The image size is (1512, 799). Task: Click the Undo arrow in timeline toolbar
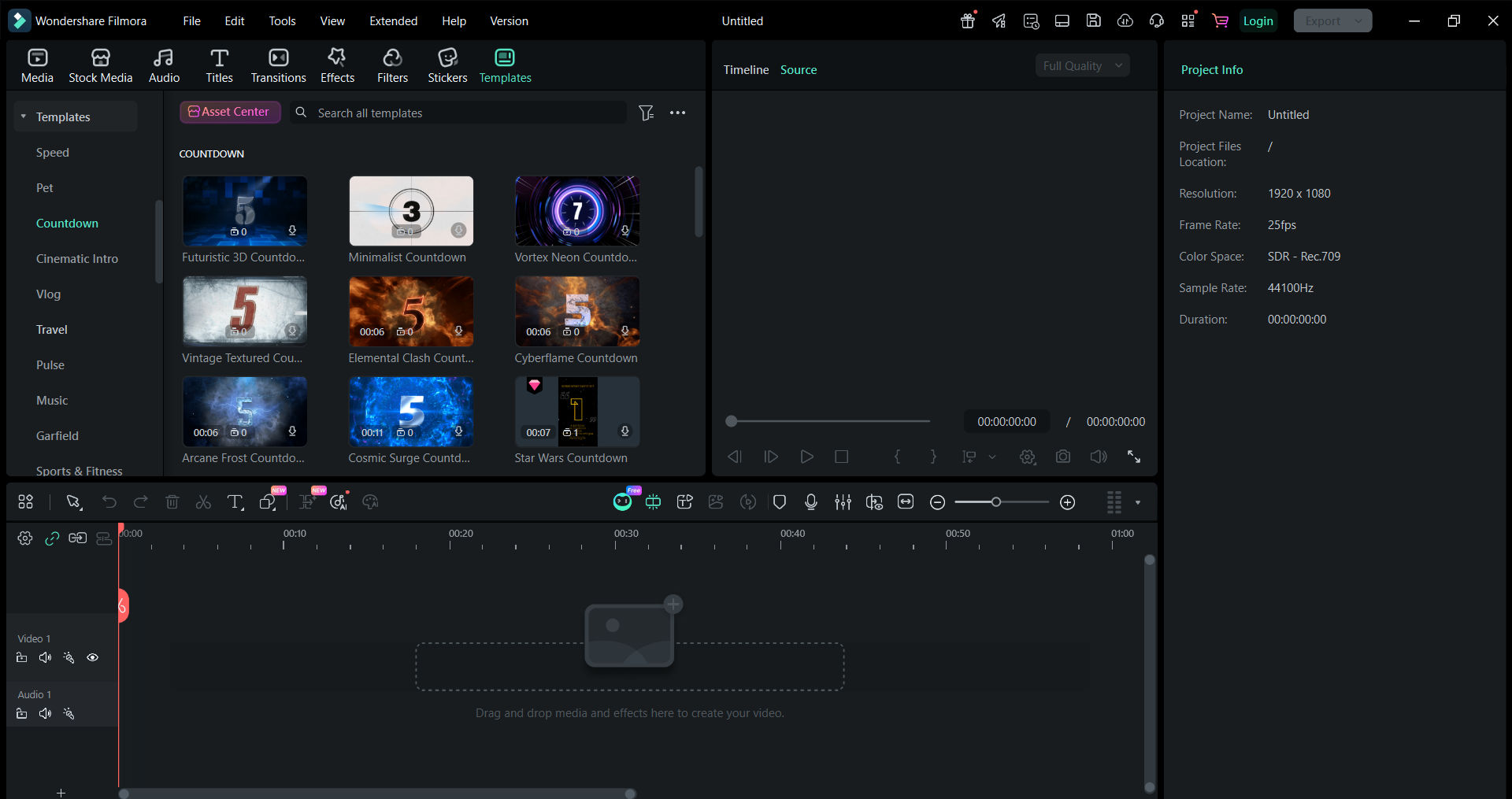click(109, 502)
